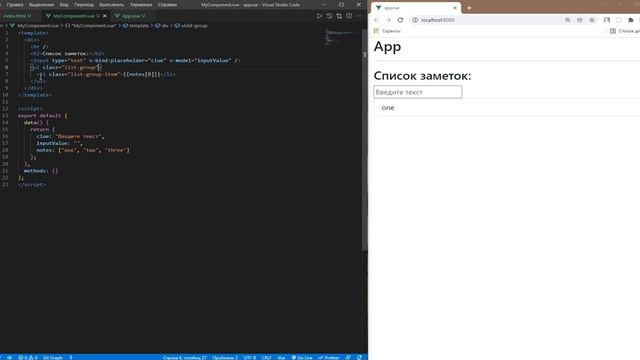Close the MyComponent.vue editor tab

[x=105, y=16]
